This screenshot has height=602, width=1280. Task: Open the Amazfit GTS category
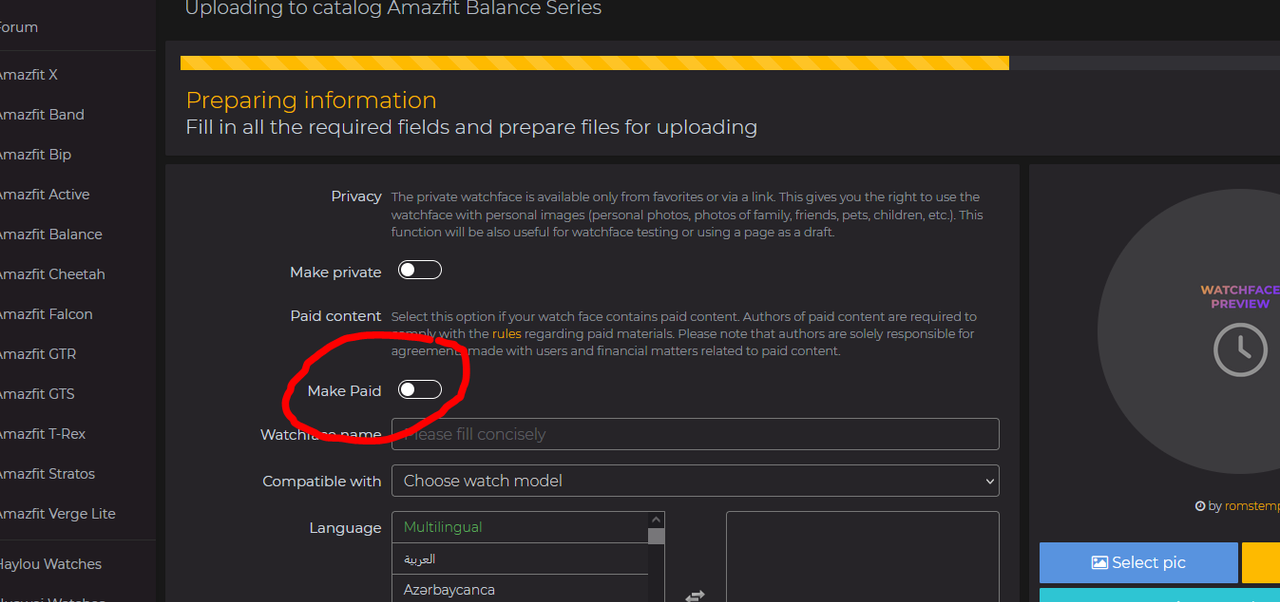tap(37, 394)
